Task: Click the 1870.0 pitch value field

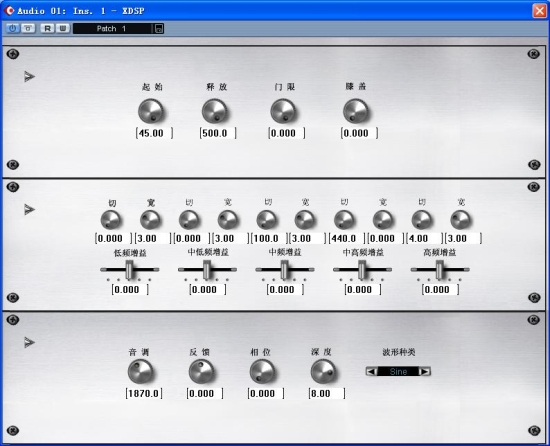Action: click(144, 393)
